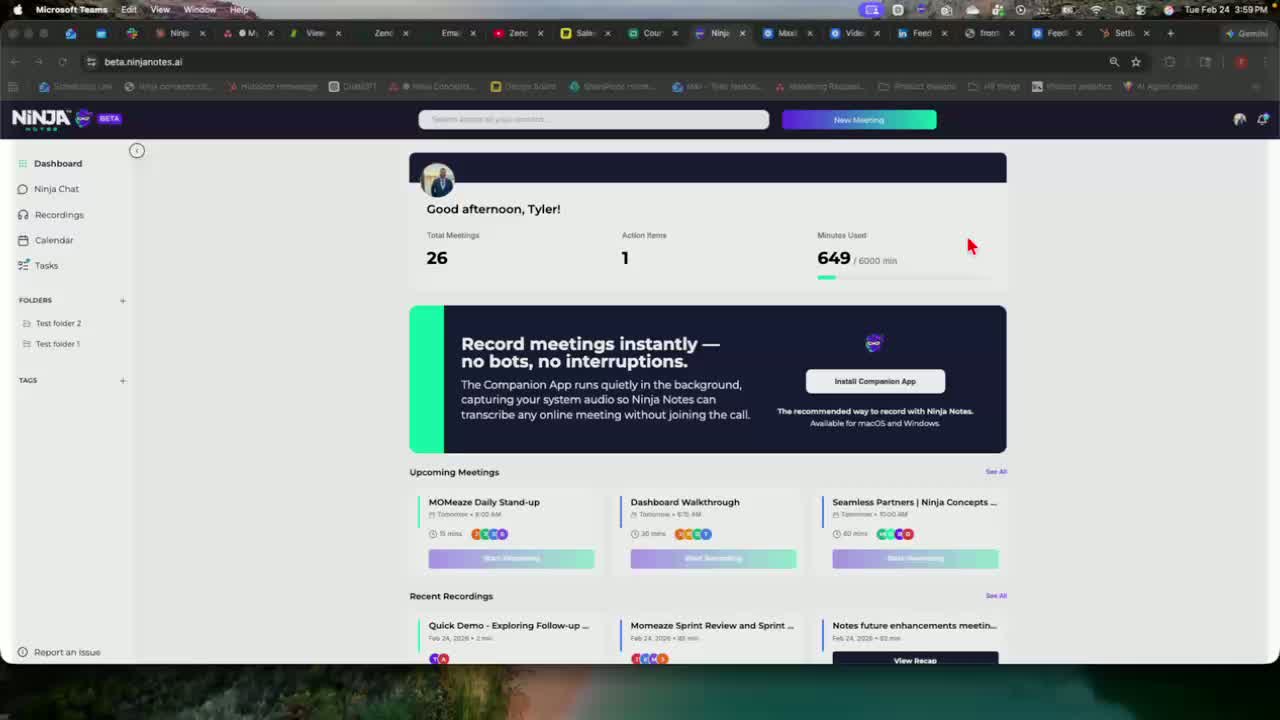Open the Seamless Partners | Ninja Concepts title
1280x720 pixels.
(x=915, y=502)
